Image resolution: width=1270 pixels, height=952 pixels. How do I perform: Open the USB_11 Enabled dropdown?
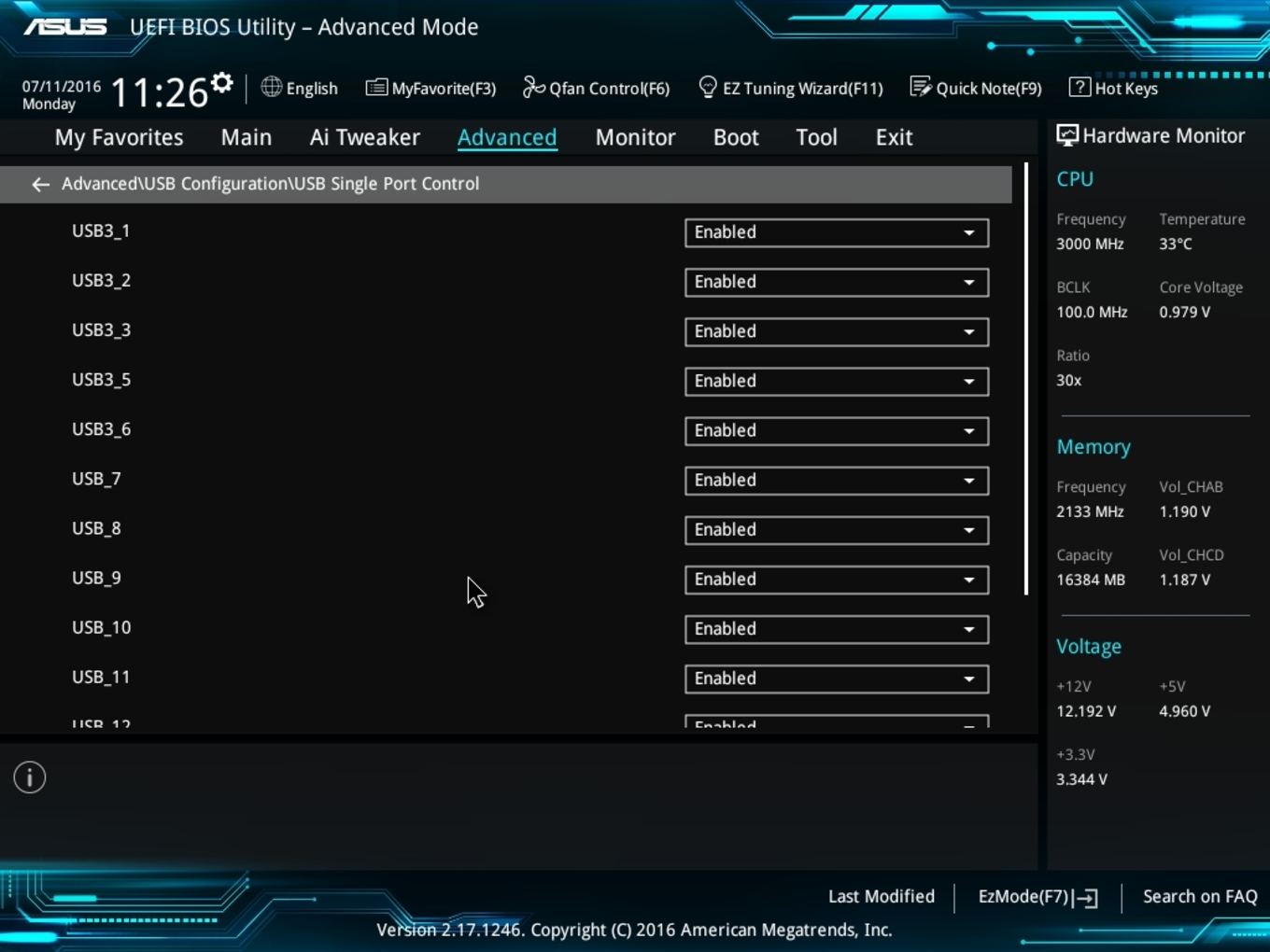(837, 678)
